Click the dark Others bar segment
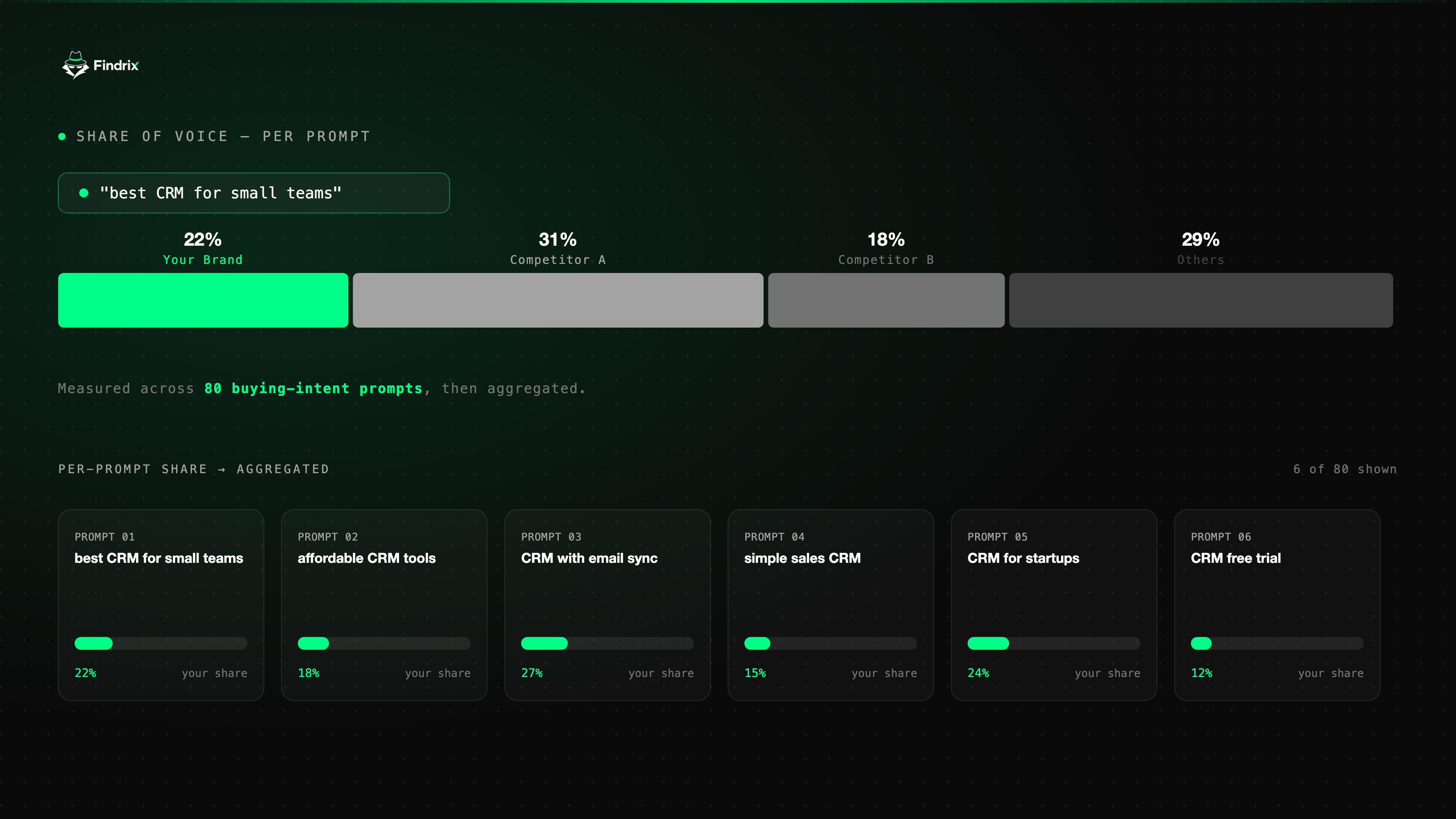The image size is (1456, 819). [1201, 300]
